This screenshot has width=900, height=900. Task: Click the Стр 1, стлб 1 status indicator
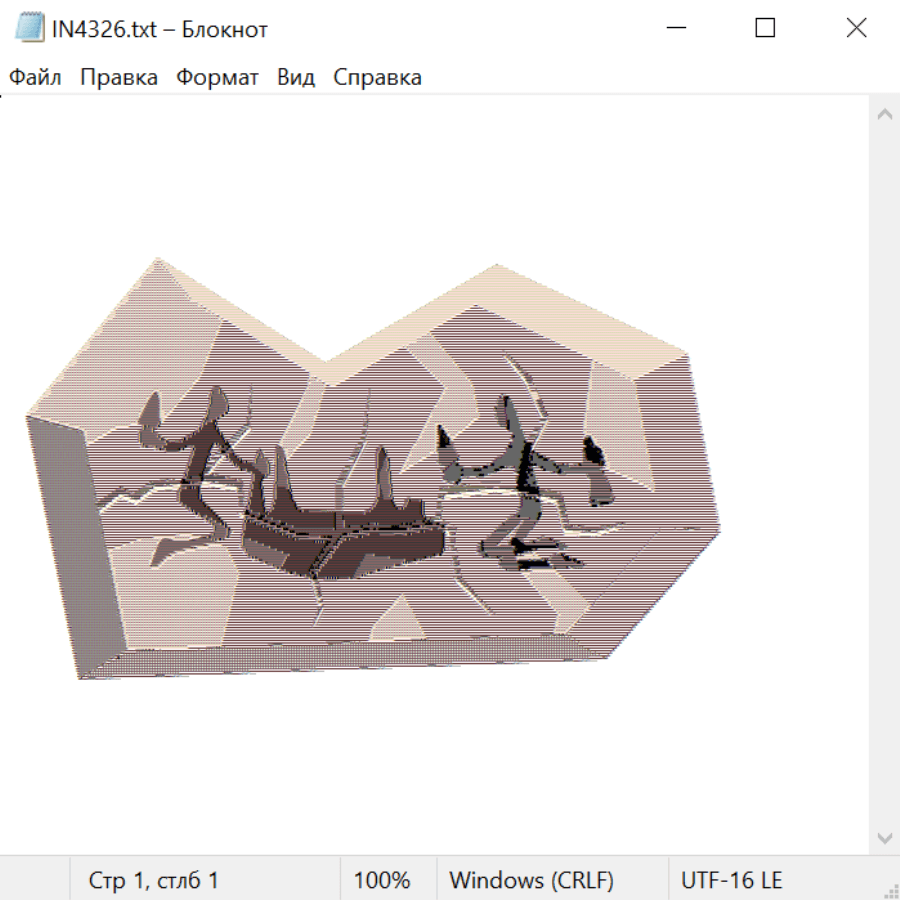point(153,880)
